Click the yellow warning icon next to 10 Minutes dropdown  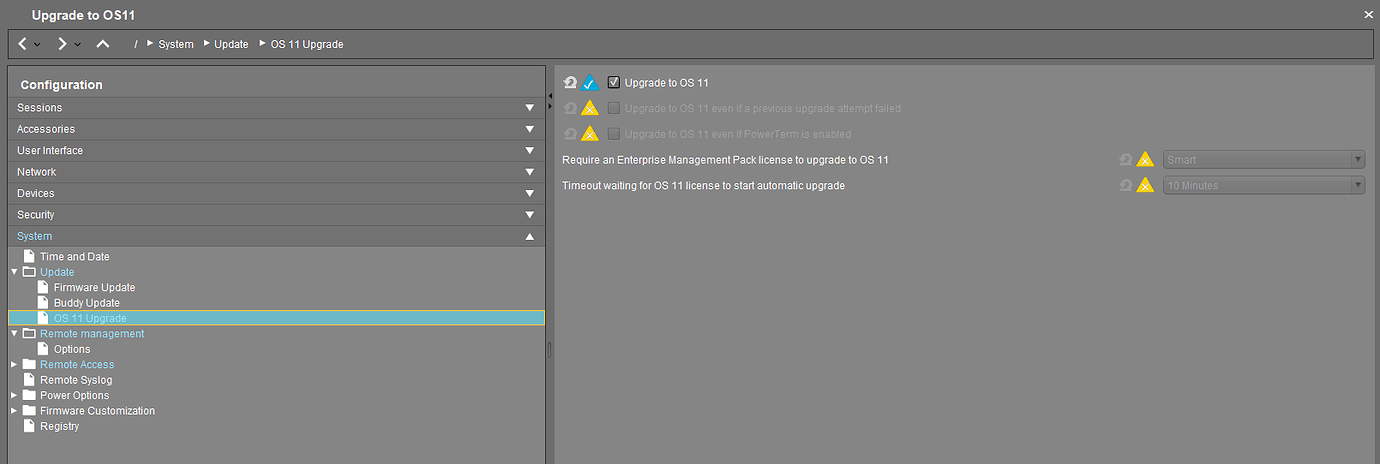coord(1145,185)
